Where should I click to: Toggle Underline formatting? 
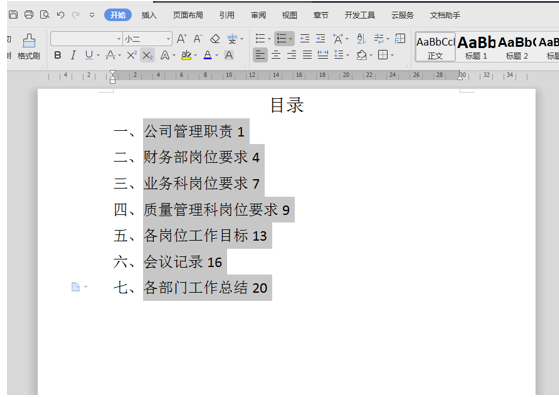[89, 55]
